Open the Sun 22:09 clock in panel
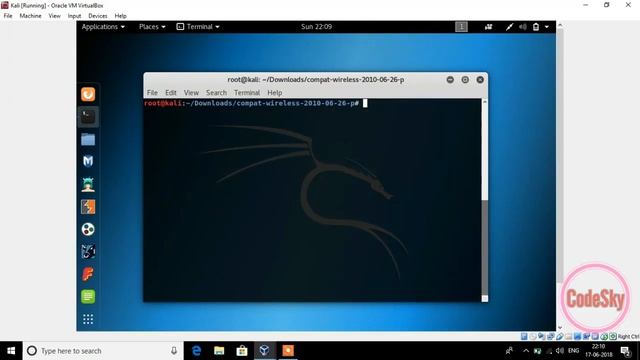640x360 pixels. pos(316,27)
